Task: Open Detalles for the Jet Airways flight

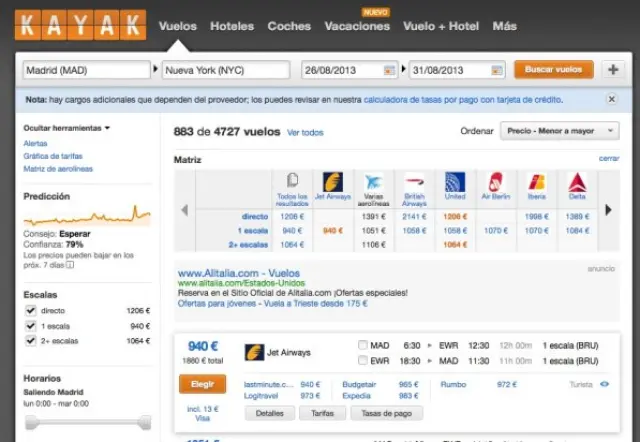Action: tap(269, 413)
